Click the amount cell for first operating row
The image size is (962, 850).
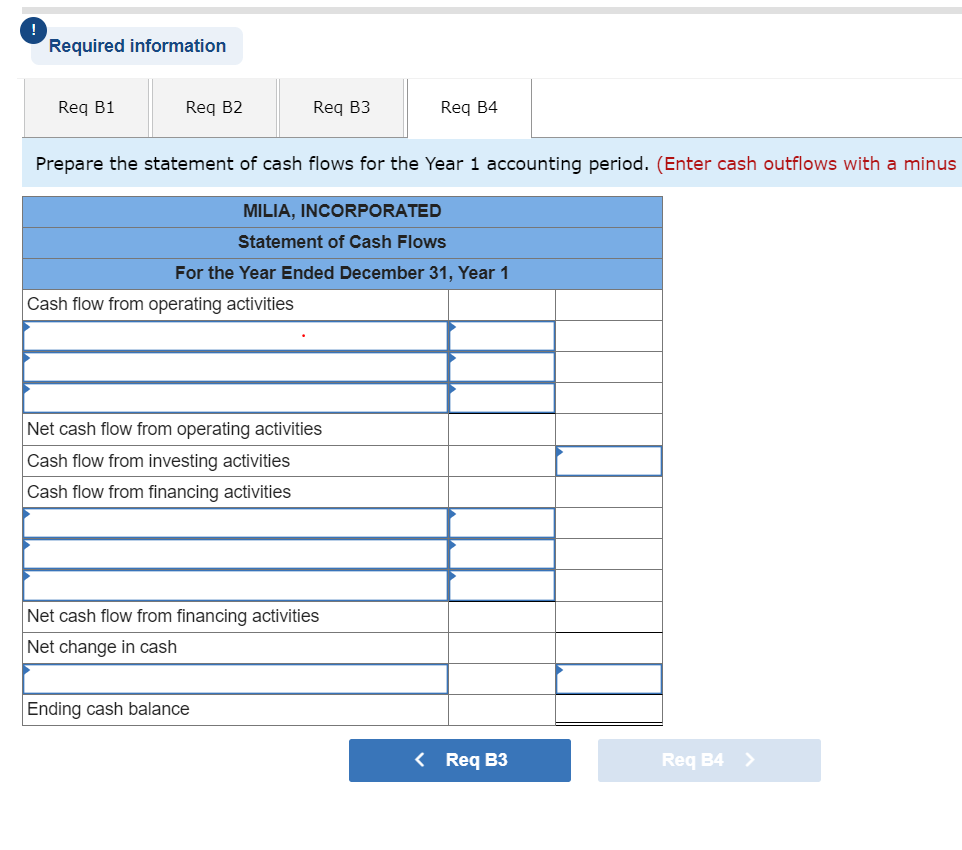[x=501, y=335]
